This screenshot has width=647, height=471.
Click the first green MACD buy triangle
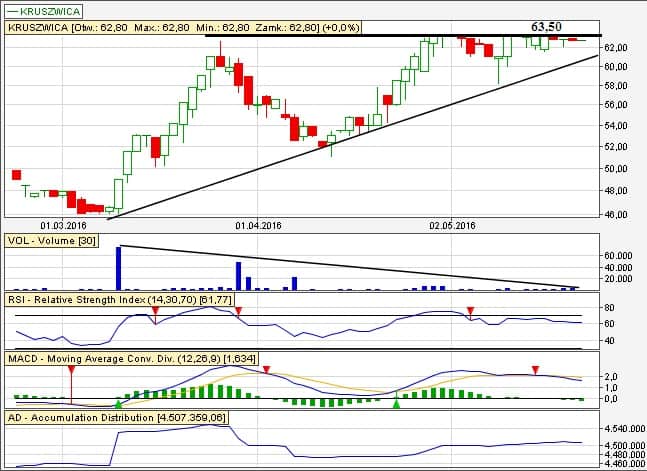click(120, 403)
